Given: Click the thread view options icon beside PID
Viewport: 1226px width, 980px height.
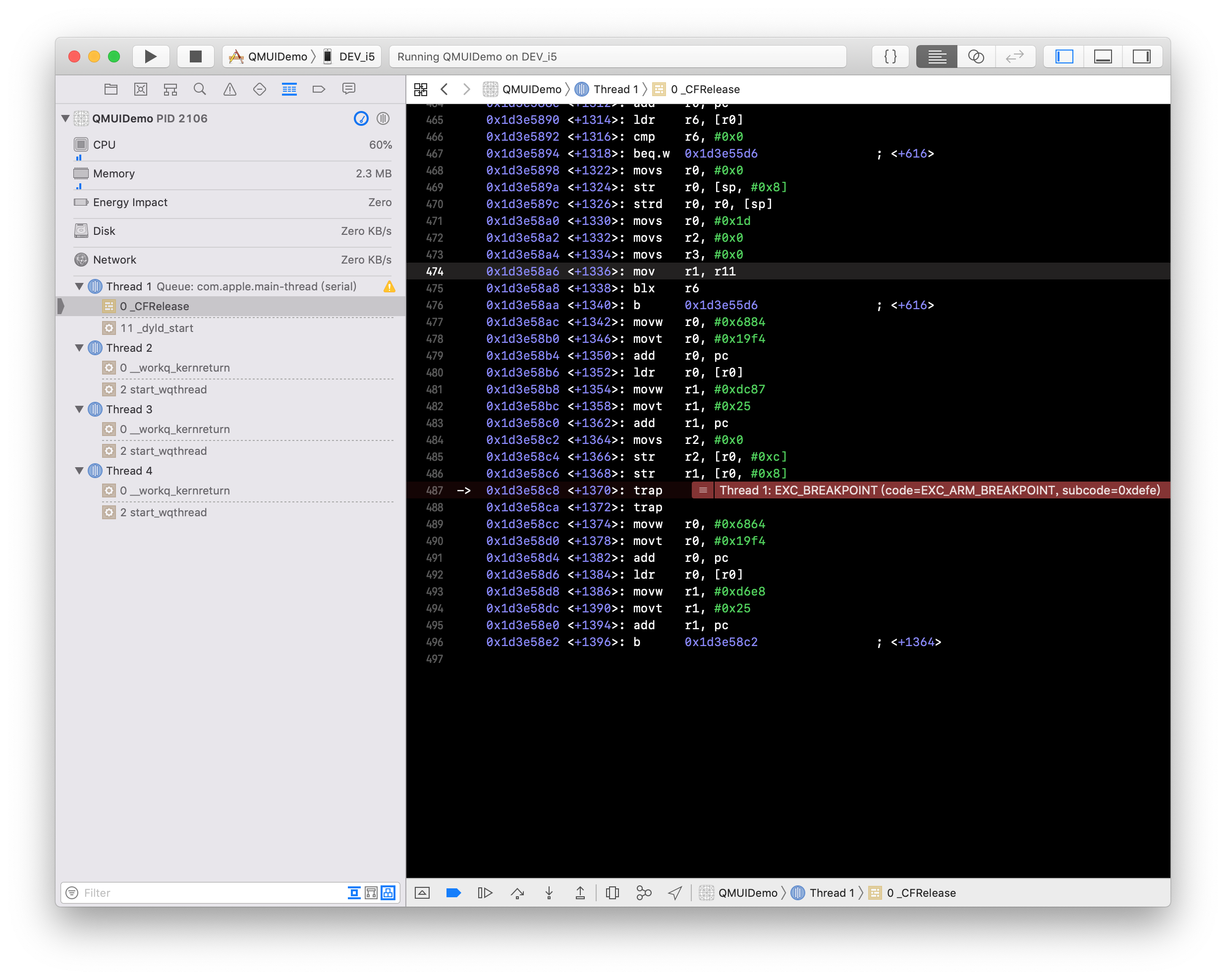Looking at the screenshot, I should click(x=383, y=118).
